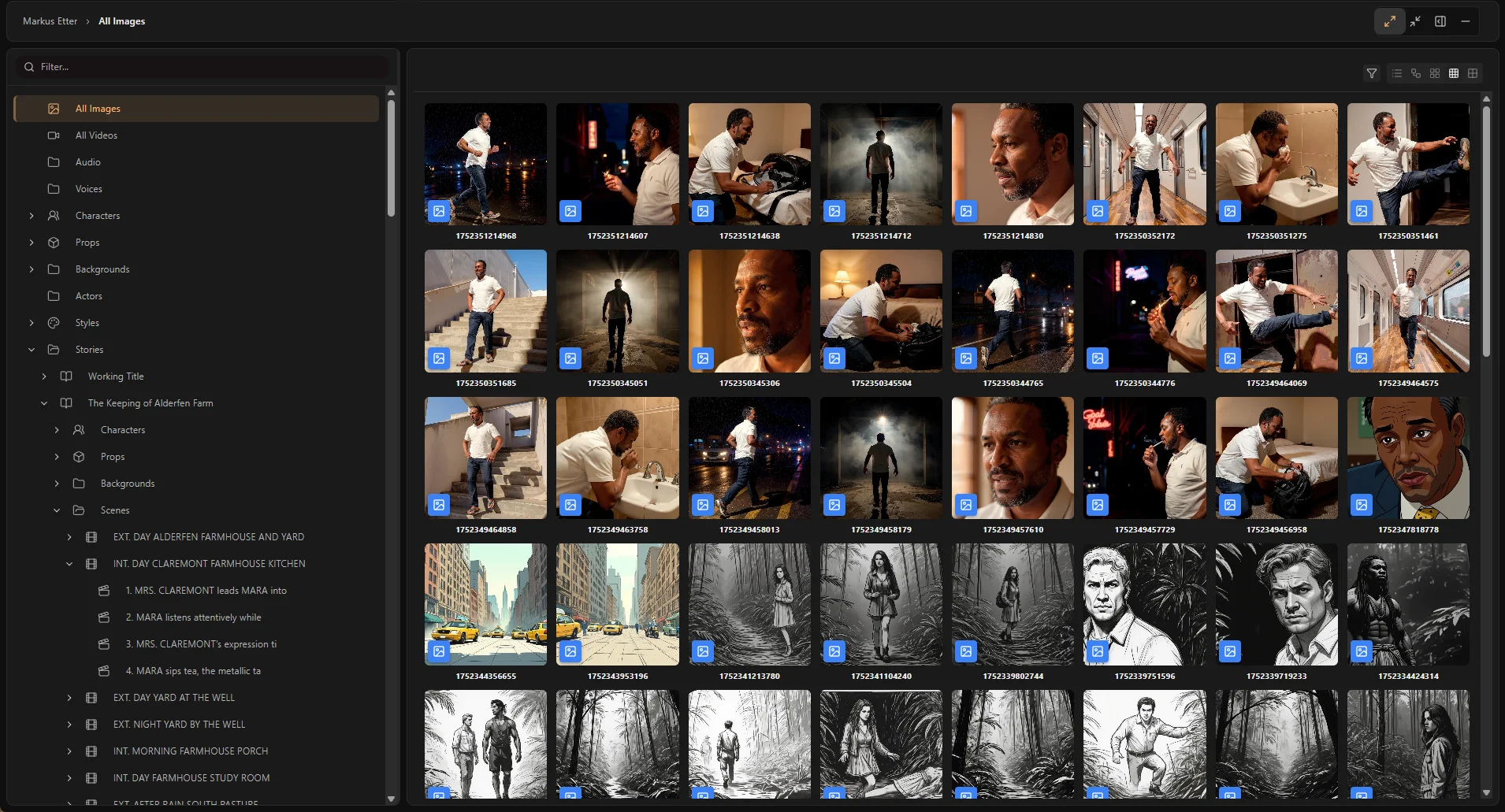Switch to the connected-nodes hierarchy view
This screenshot has height=812, width=1505.
(1416, 73)
